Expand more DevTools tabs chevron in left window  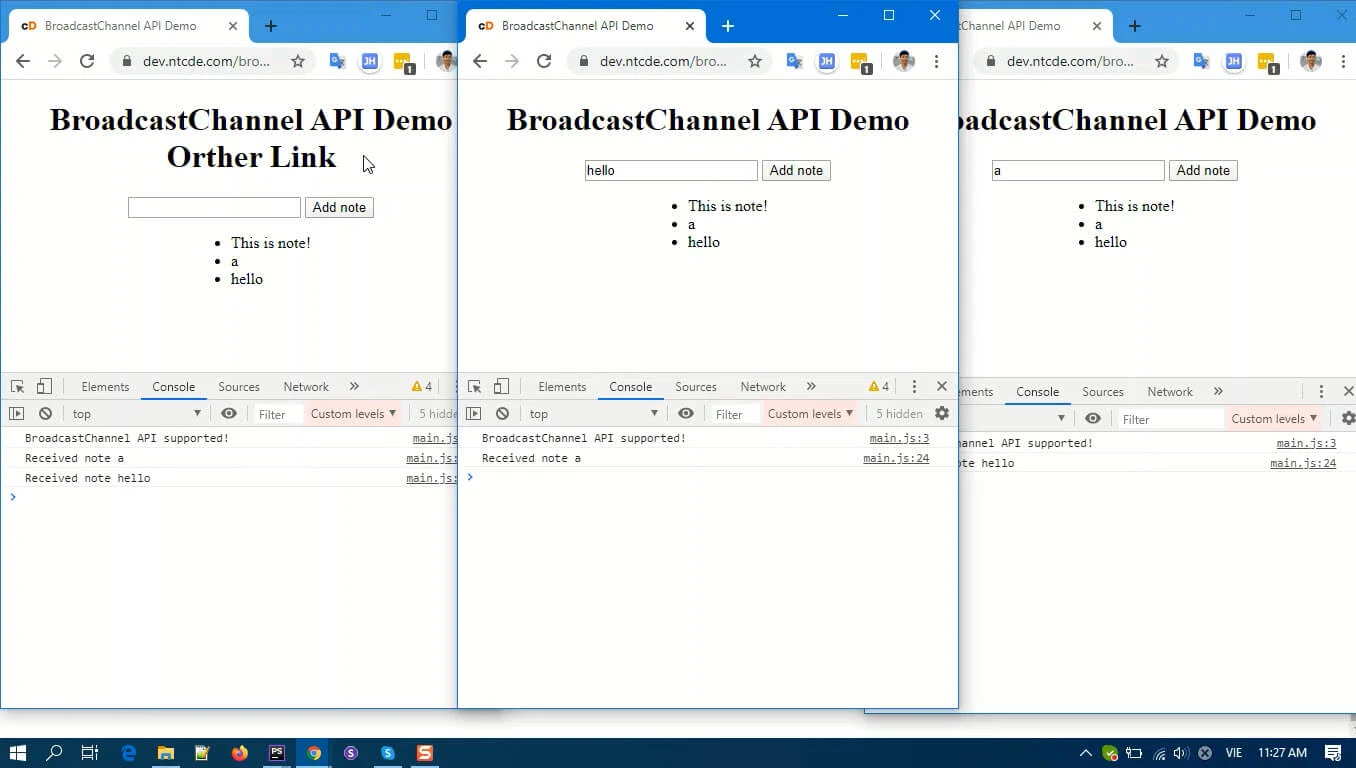click(x=354, y=387)
